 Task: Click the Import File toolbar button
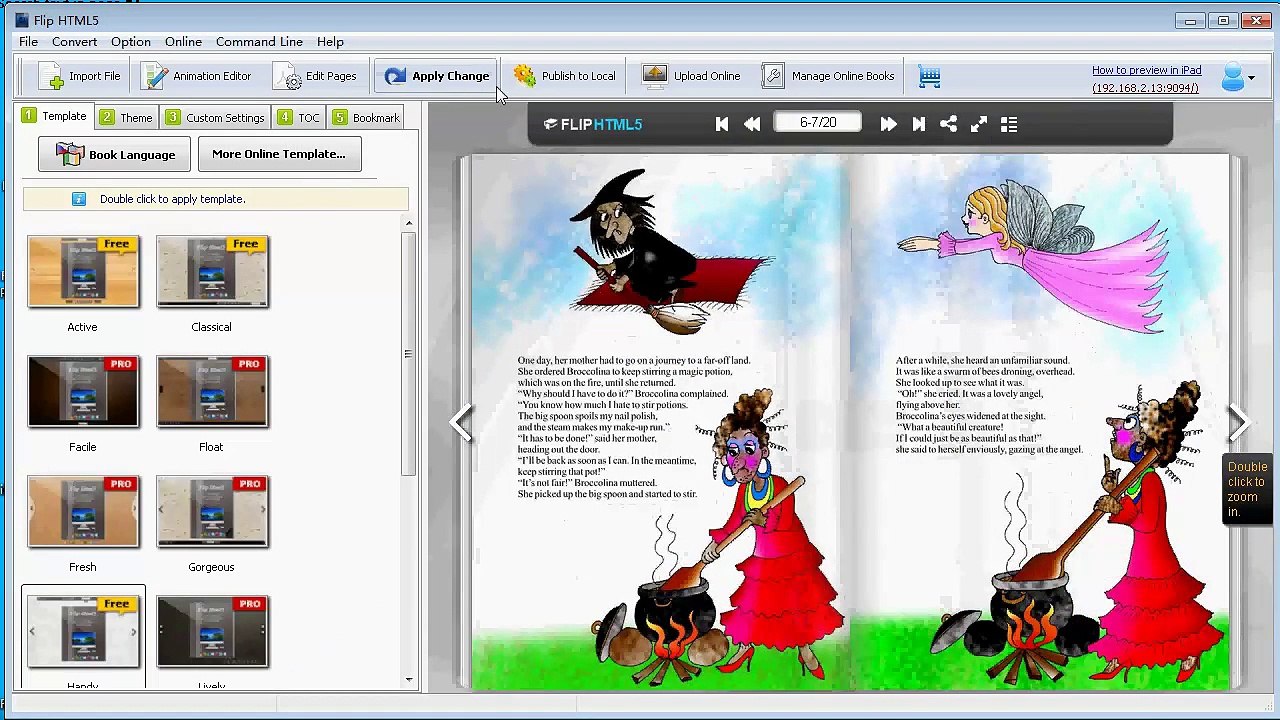(79, 76)
